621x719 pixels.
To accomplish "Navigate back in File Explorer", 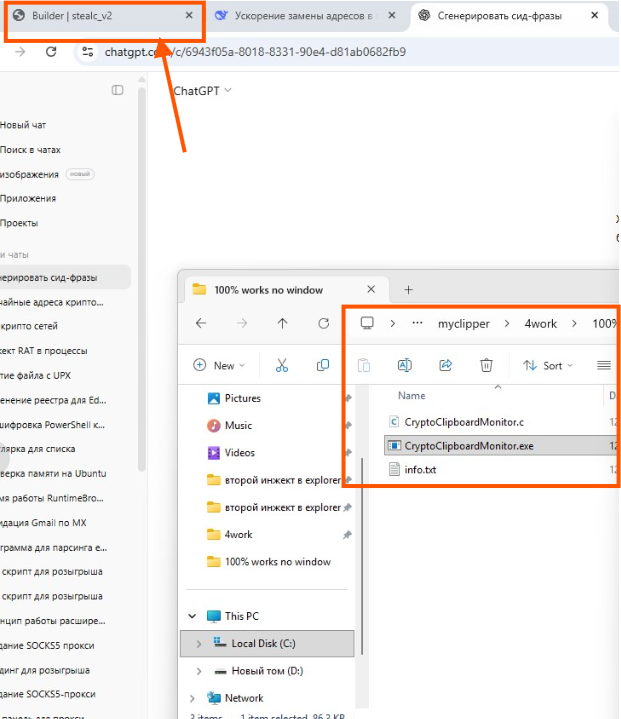I will tap(201, 323).
